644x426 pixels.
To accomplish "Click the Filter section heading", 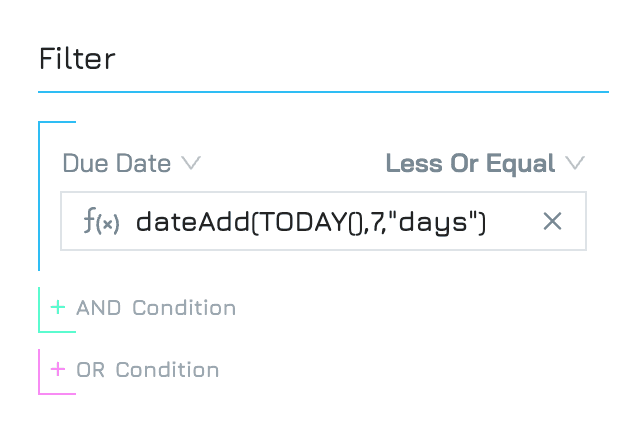I will (x=77, y=59).
